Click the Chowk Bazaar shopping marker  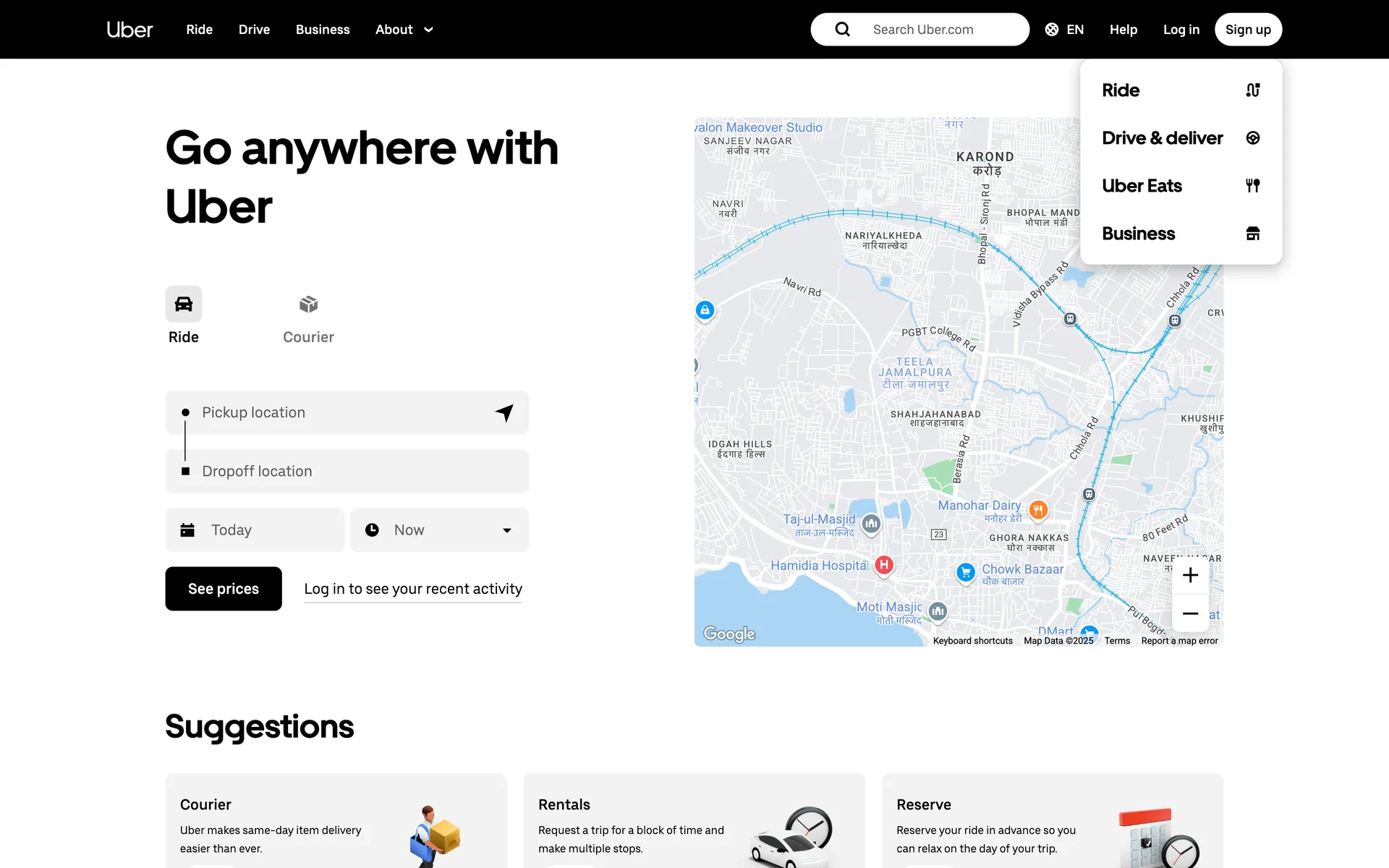(966, 572)
